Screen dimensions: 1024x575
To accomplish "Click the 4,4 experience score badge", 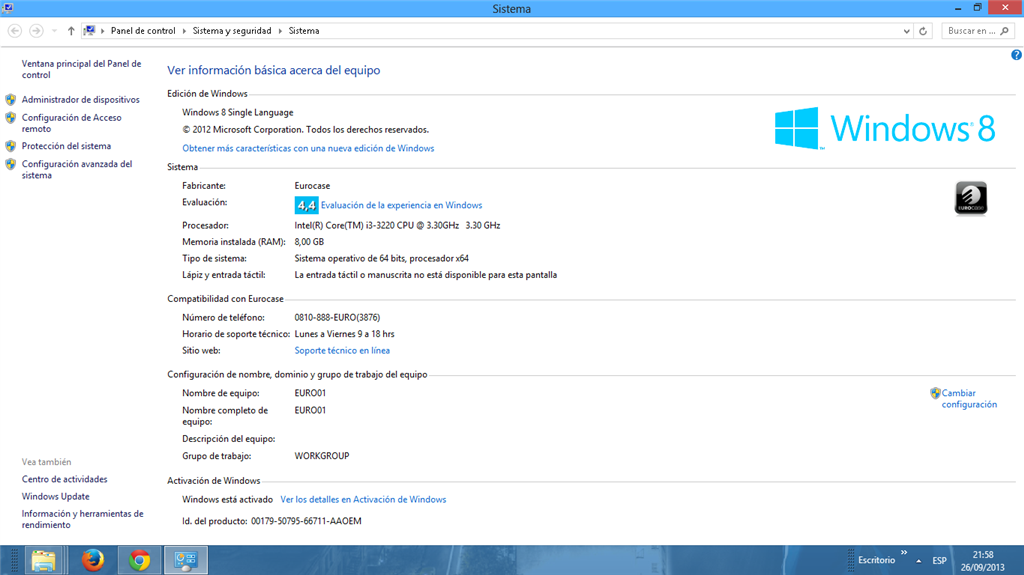I will [x=306, y=205].
